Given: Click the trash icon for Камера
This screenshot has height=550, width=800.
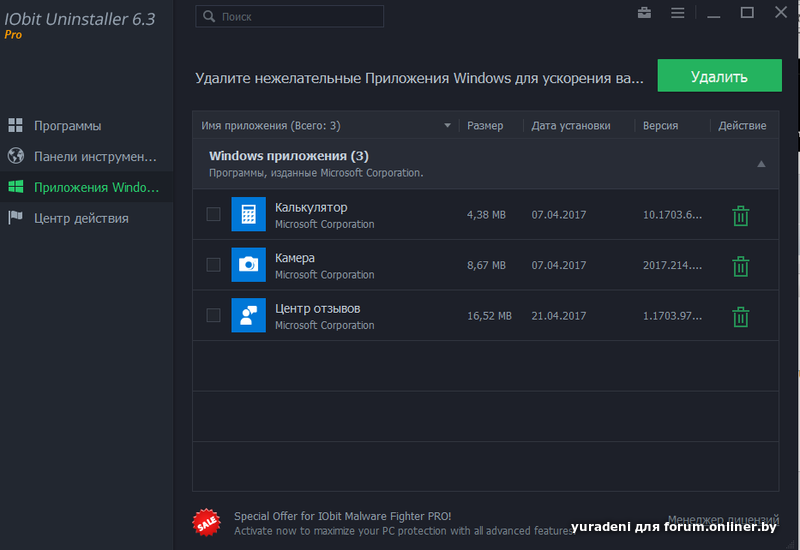Looking at the screenshot, I should pyautogui.click(x=740, y=266).
